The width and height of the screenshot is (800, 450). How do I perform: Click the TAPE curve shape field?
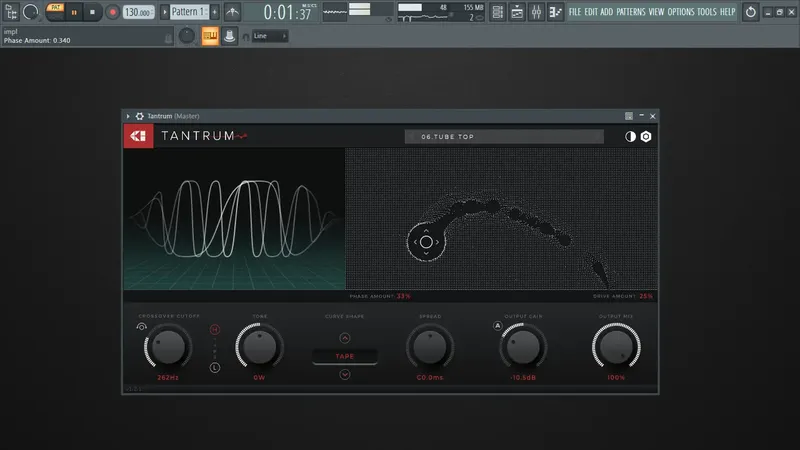point(345,356)
